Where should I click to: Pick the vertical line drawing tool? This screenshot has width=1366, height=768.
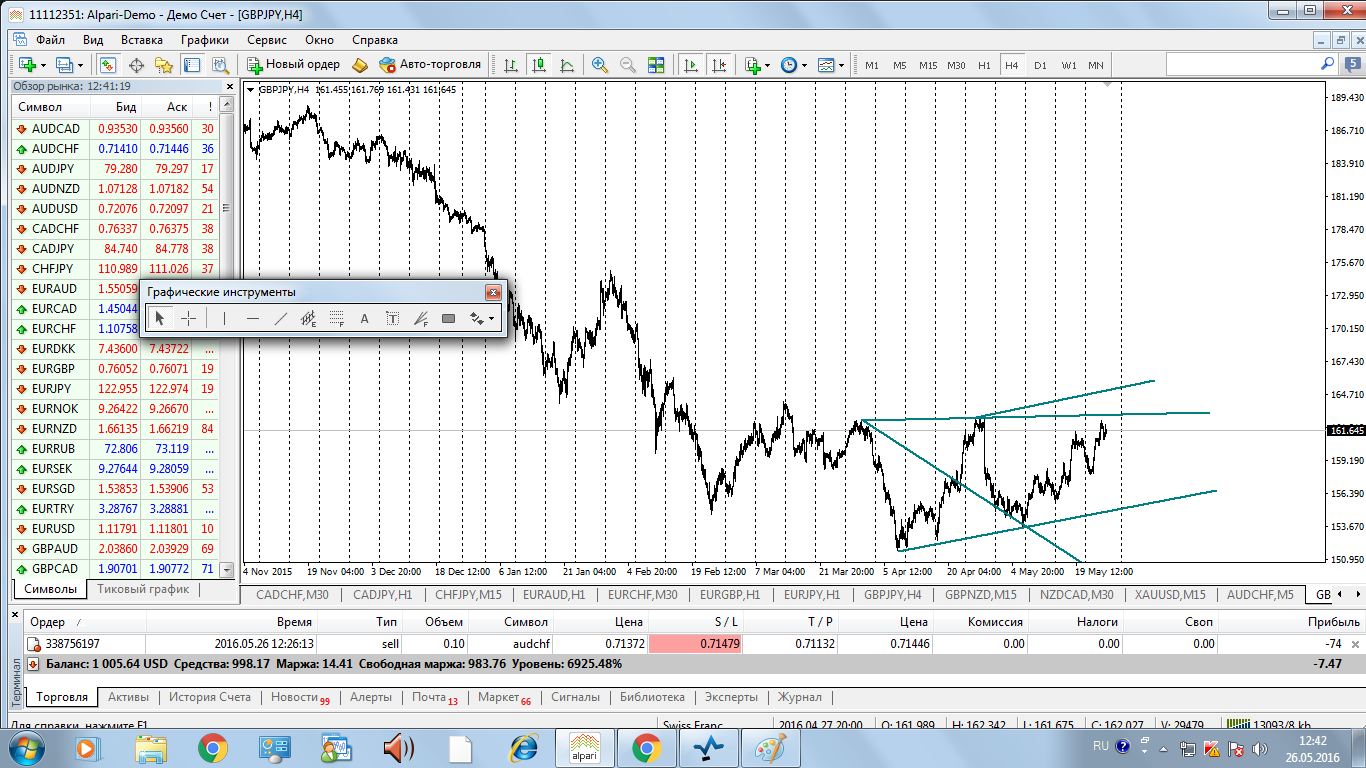click(225, 319)
